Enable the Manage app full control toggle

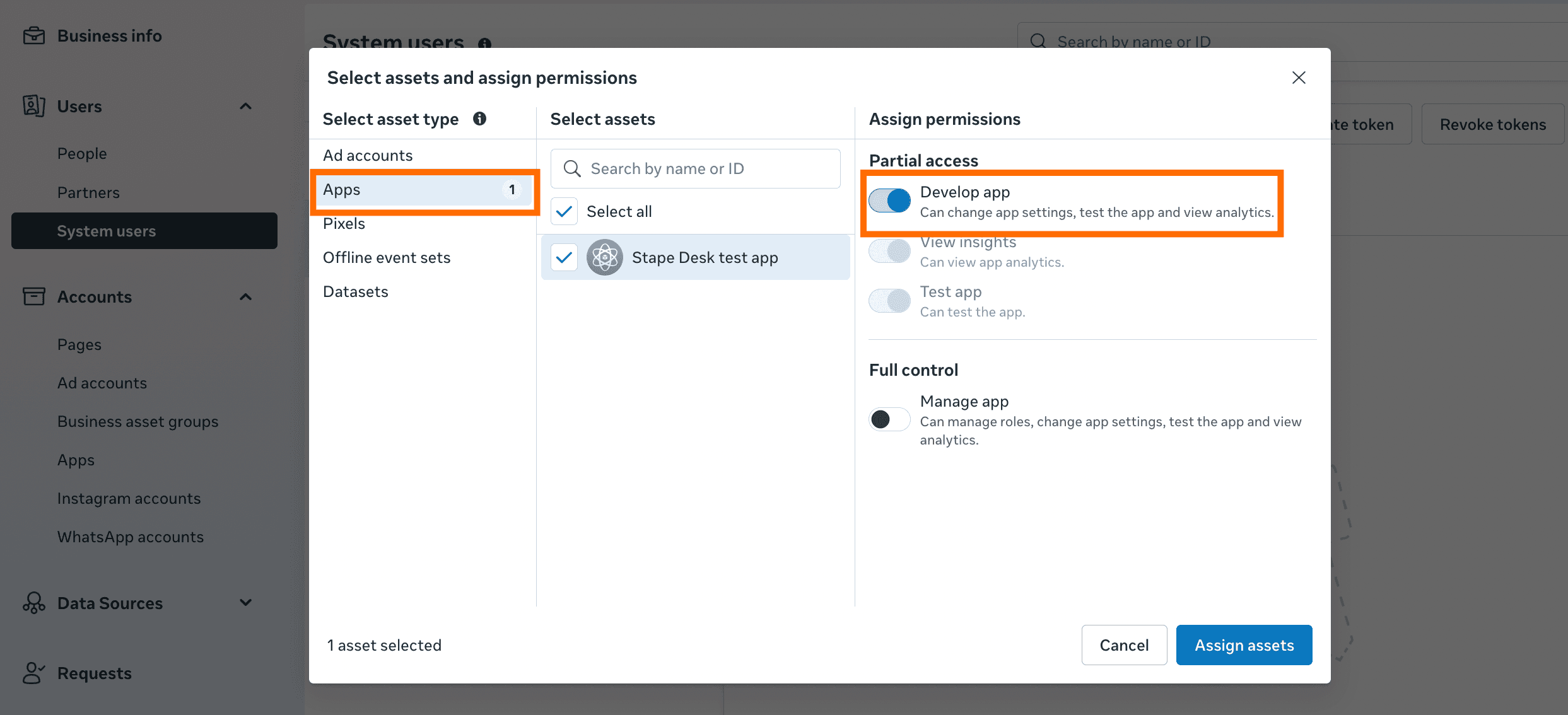(x=889, y=419)
